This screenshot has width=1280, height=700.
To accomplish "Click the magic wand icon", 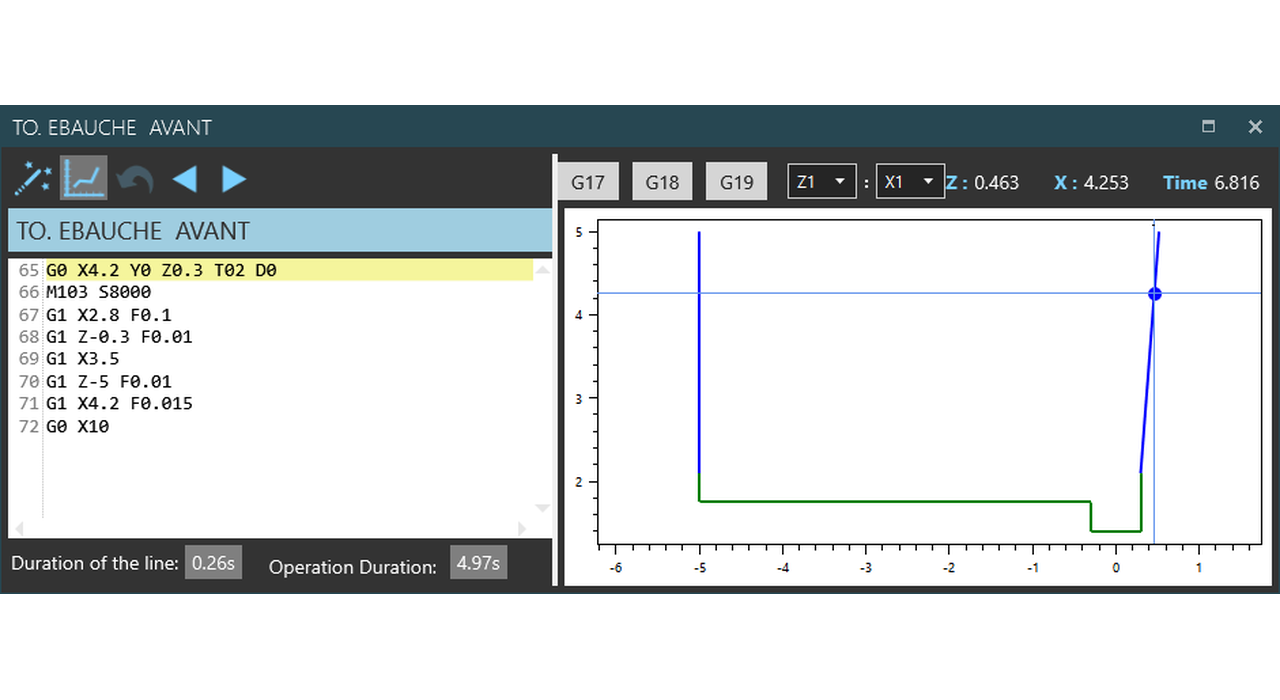I will pyautogui.click(x=32, y=180).
